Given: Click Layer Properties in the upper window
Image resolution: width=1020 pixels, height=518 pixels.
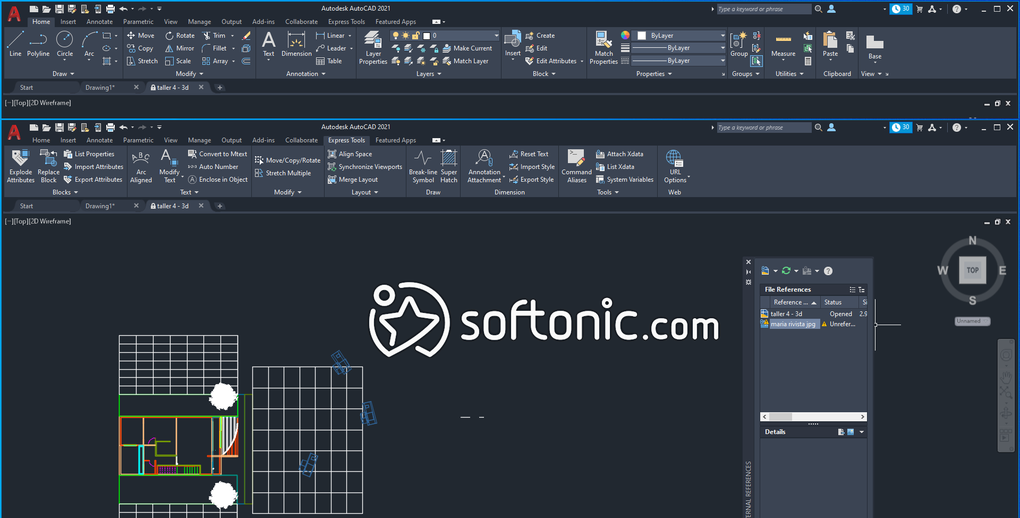Looking at the screenshot, I should tap(373, 48).
